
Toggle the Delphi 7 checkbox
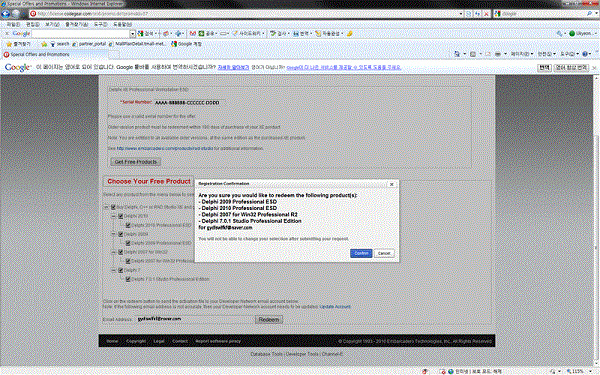pyautogui.click(x=121, y=270)
